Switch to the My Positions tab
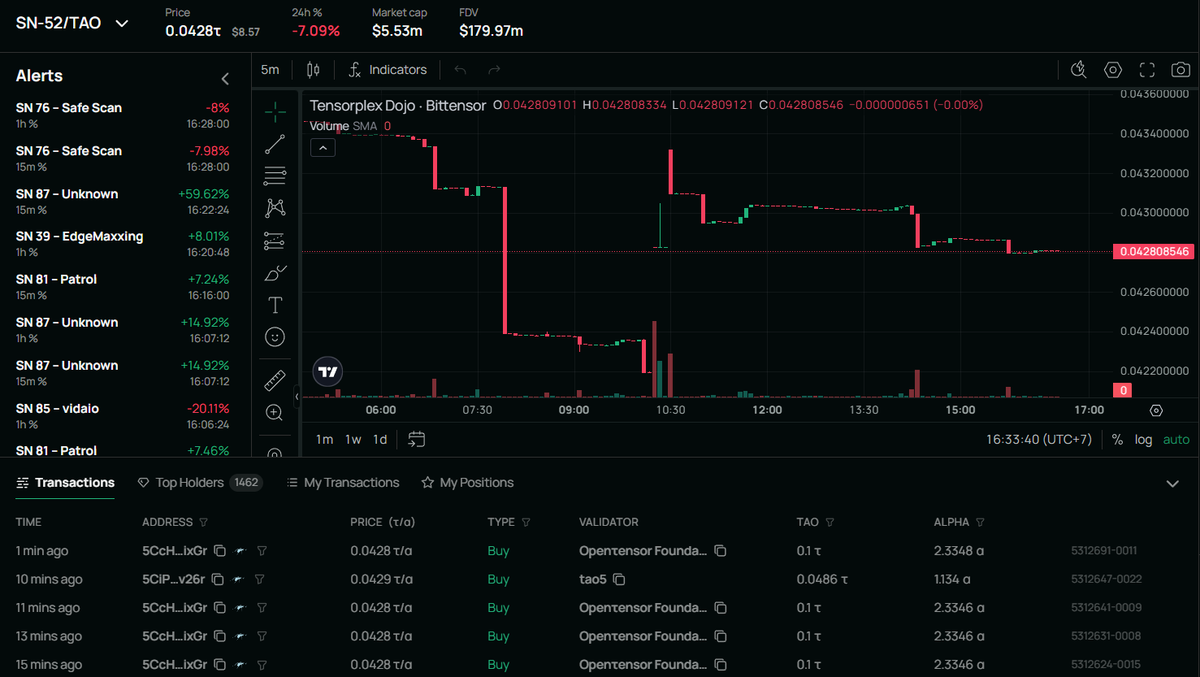The image size is (1200, 677). point(467,483)
